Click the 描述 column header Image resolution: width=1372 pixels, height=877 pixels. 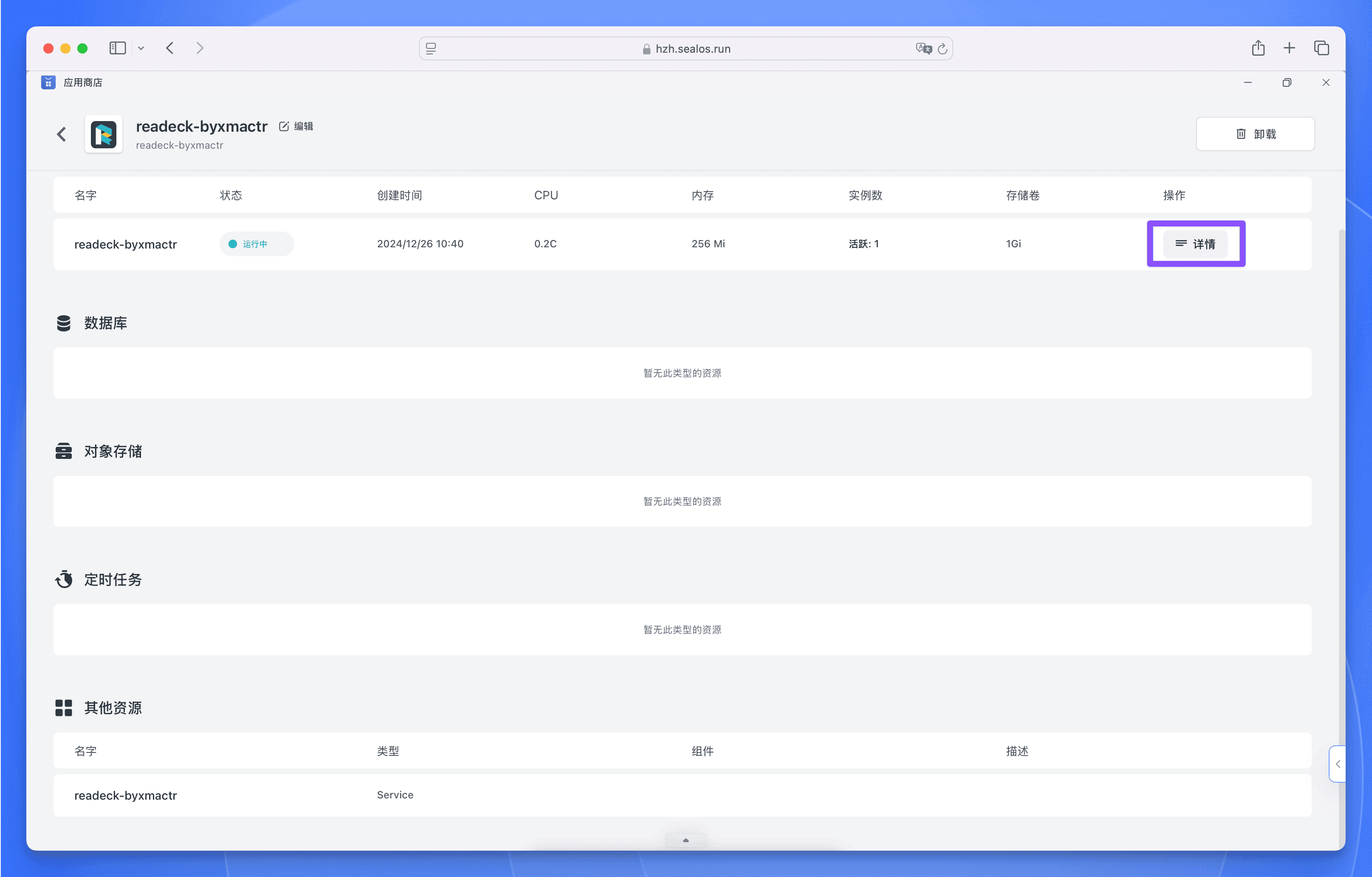point(1017,751)
